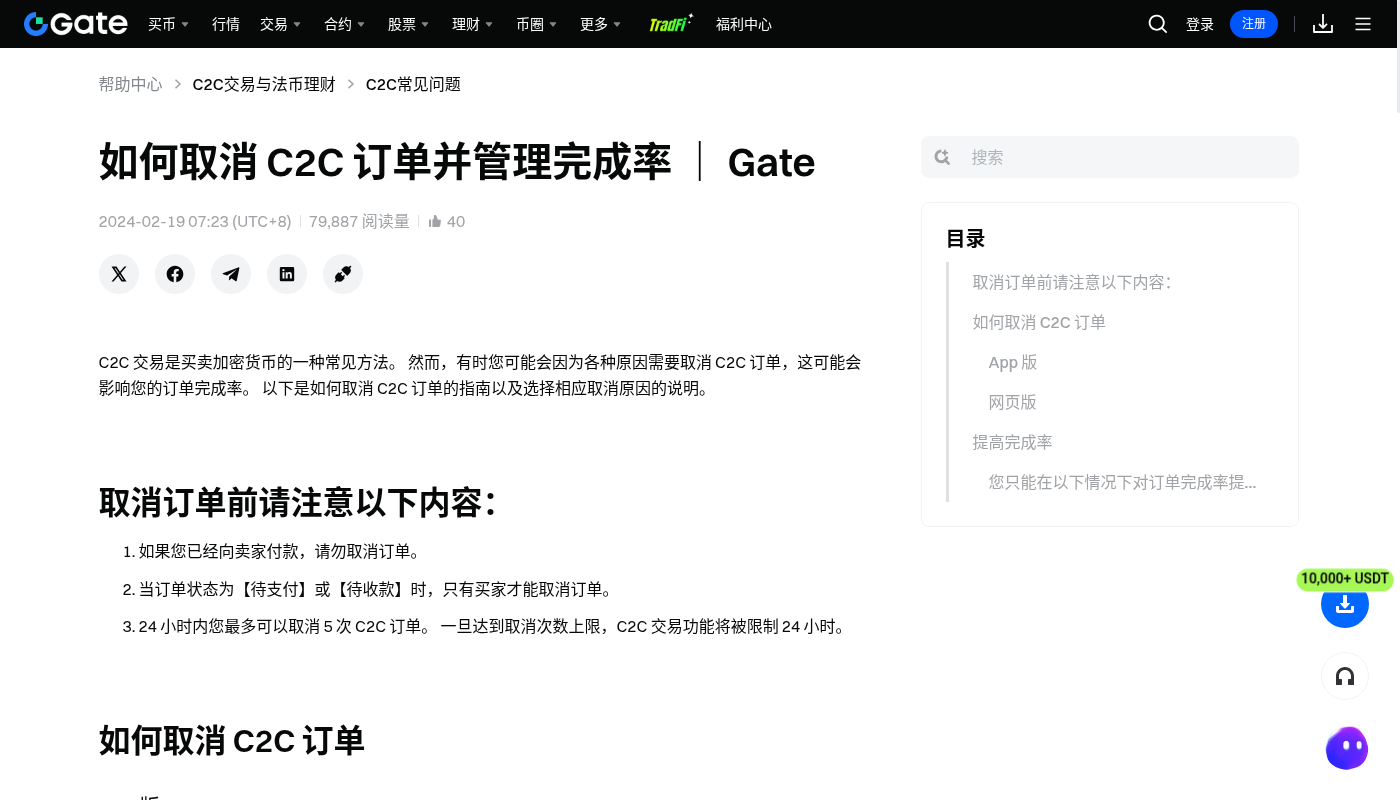Go to 帮助中心 in the breadcrumb
The height and width of the screenshot is (800, 1400).
pyautogui.click(x=130, y=84)
